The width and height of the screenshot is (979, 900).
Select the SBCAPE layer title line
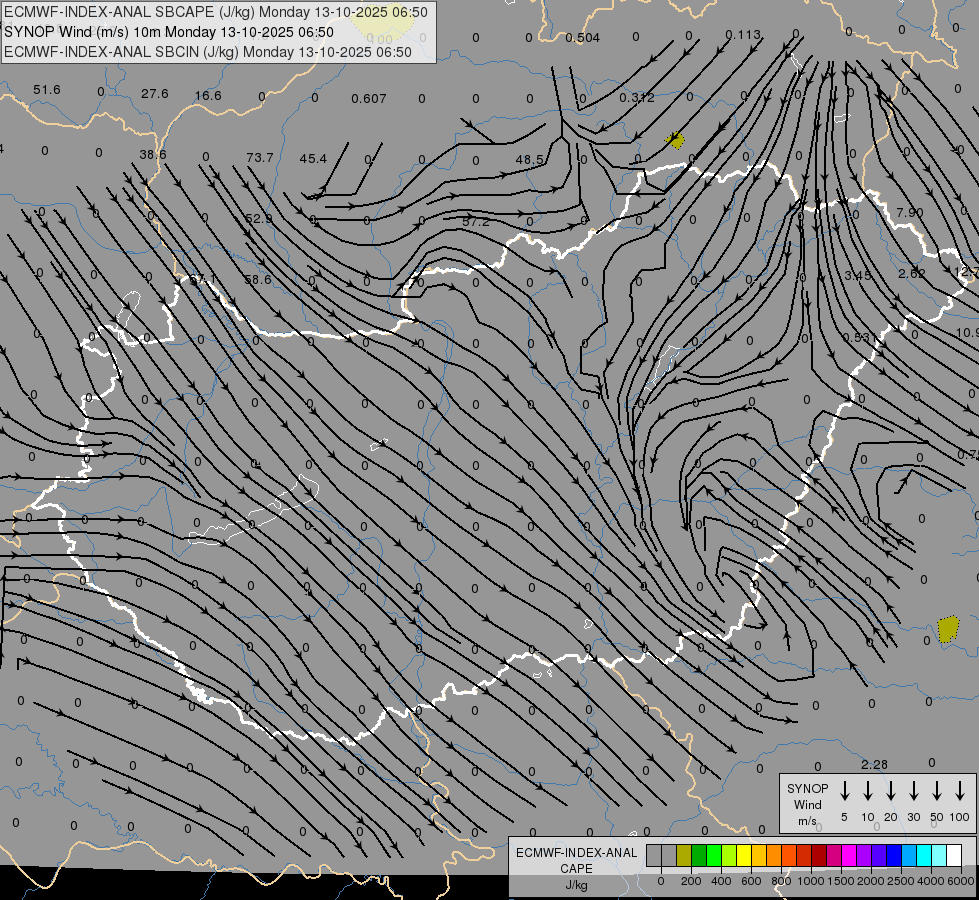click(x=216, y=12)
